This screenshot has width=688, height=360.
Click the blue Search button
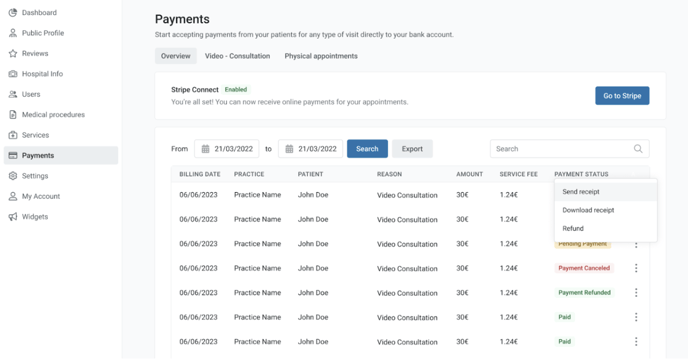(x=367, y=149)
